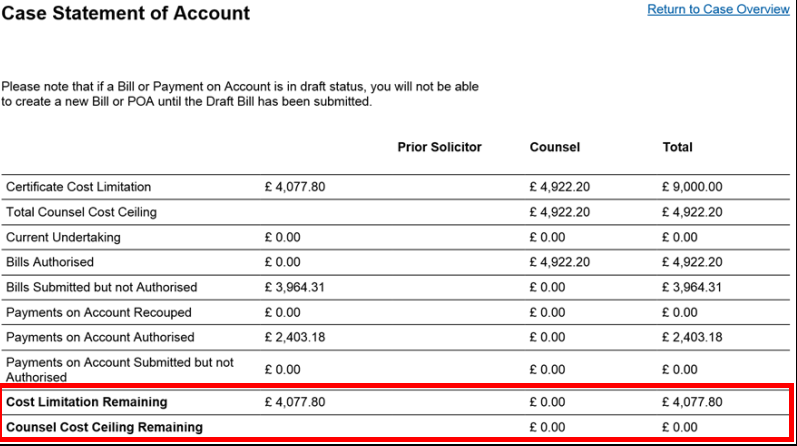Select the Prior Solicitor column header
Image resolution: width=797 pixels, height=446 pixels.
[x=439, y=147]
